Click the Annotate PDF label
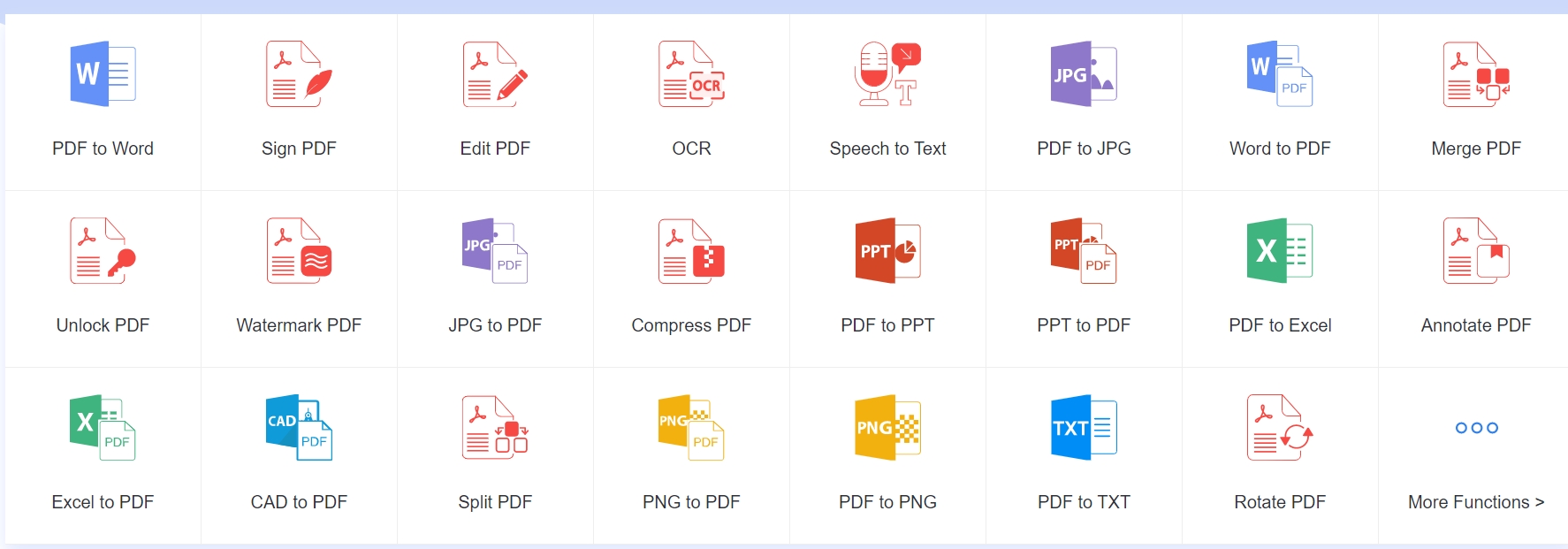The image size is (1568, 549). click(x=1476, y=325)
